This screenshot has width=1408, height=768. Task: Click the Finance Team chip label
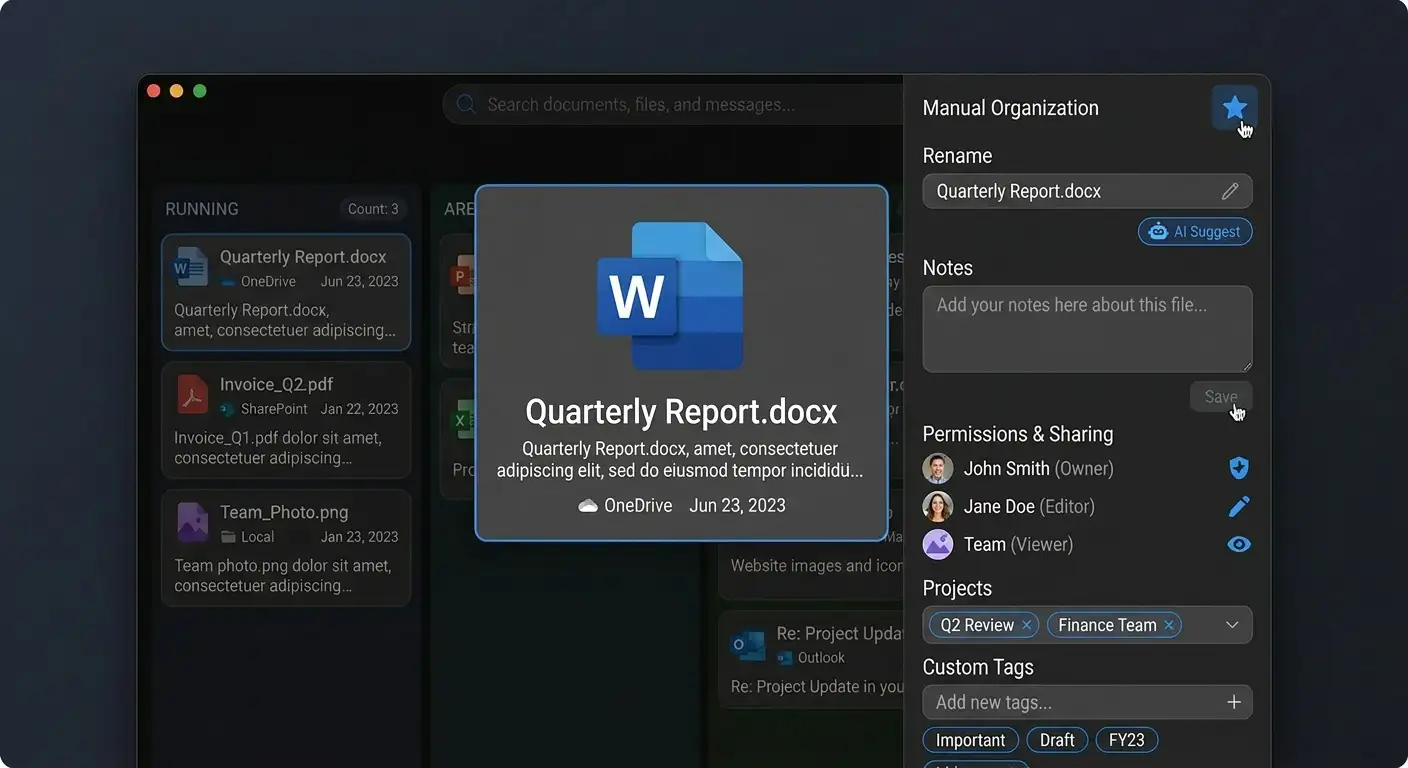[1107, 625]
